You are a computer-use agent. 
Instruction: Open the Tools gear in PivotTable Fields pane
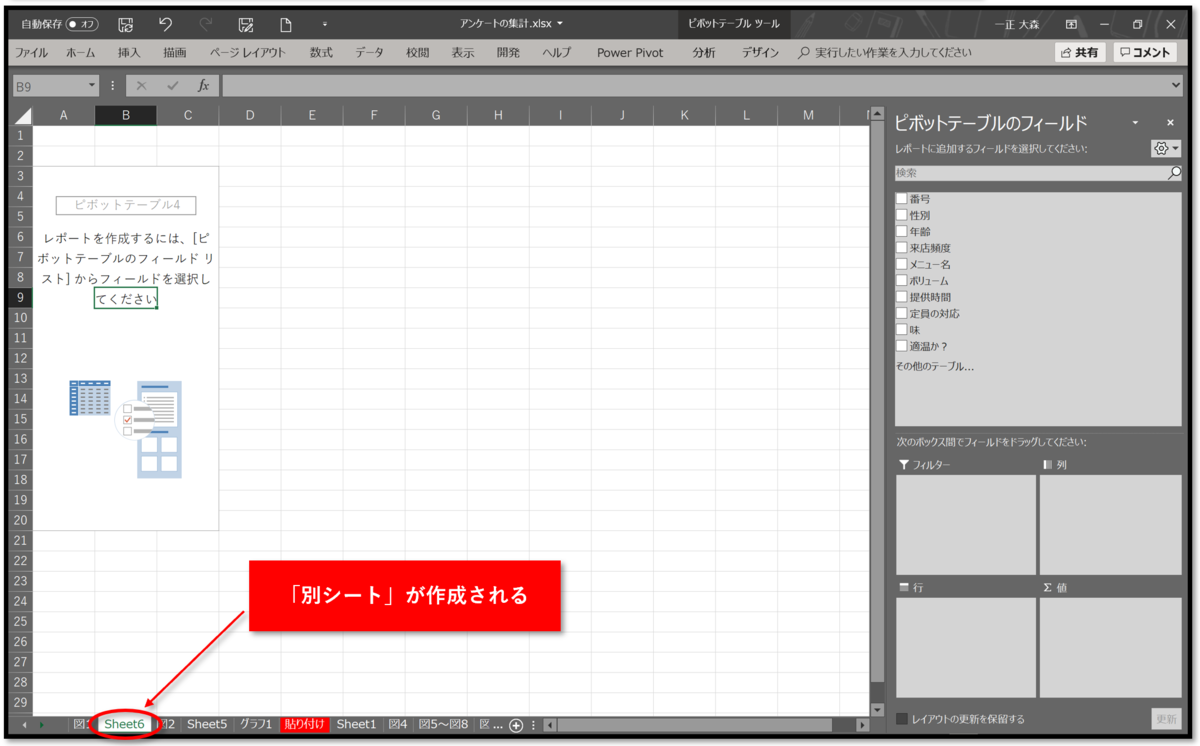[x=1163, y=148]
